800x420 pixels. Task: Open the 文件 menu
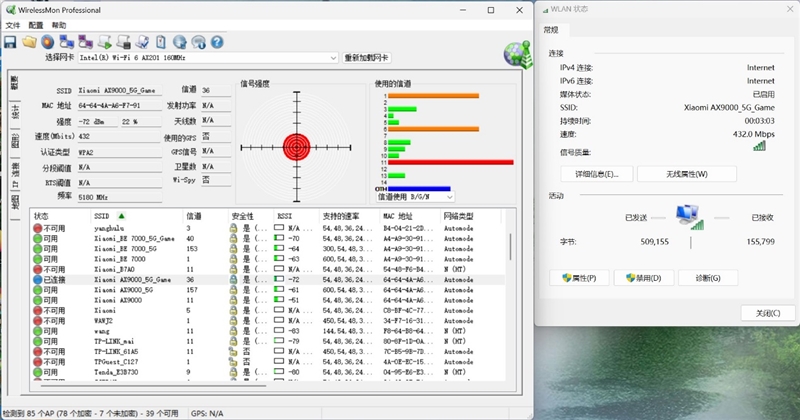(x=13, y=25)
